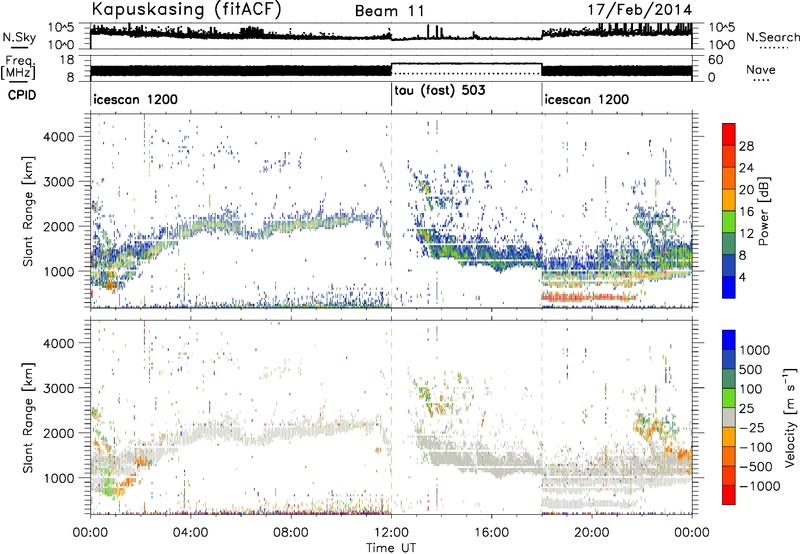The image size is (800, 554).
Task: Click the first 'icescan 1200' label at 00:00
Action: pos(136,99)
